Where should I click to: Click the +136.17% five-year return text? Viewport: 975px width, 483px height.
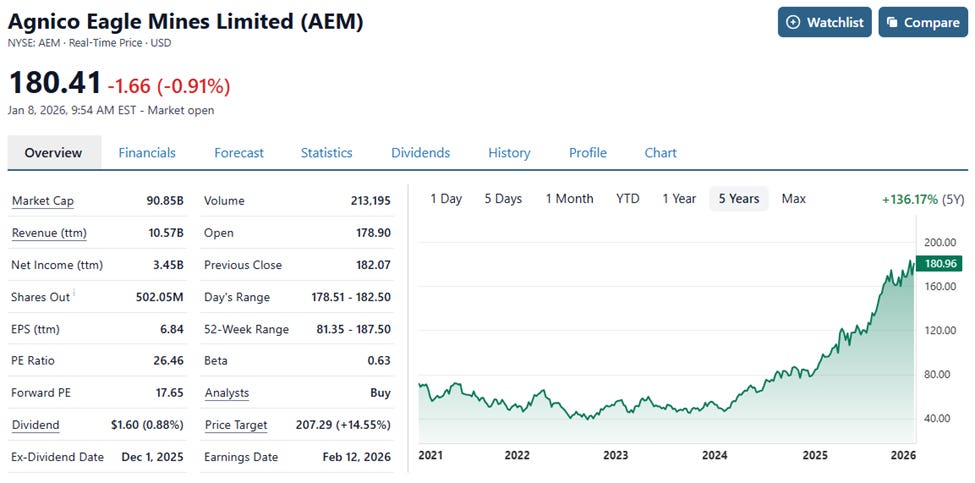click(x=910, y=200)
